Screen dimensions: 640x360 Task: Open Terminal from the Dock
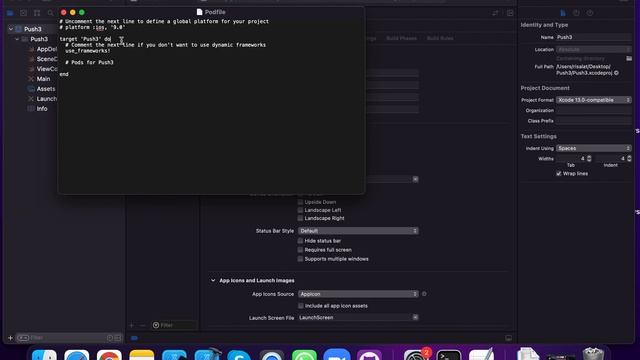coord(449,355)
